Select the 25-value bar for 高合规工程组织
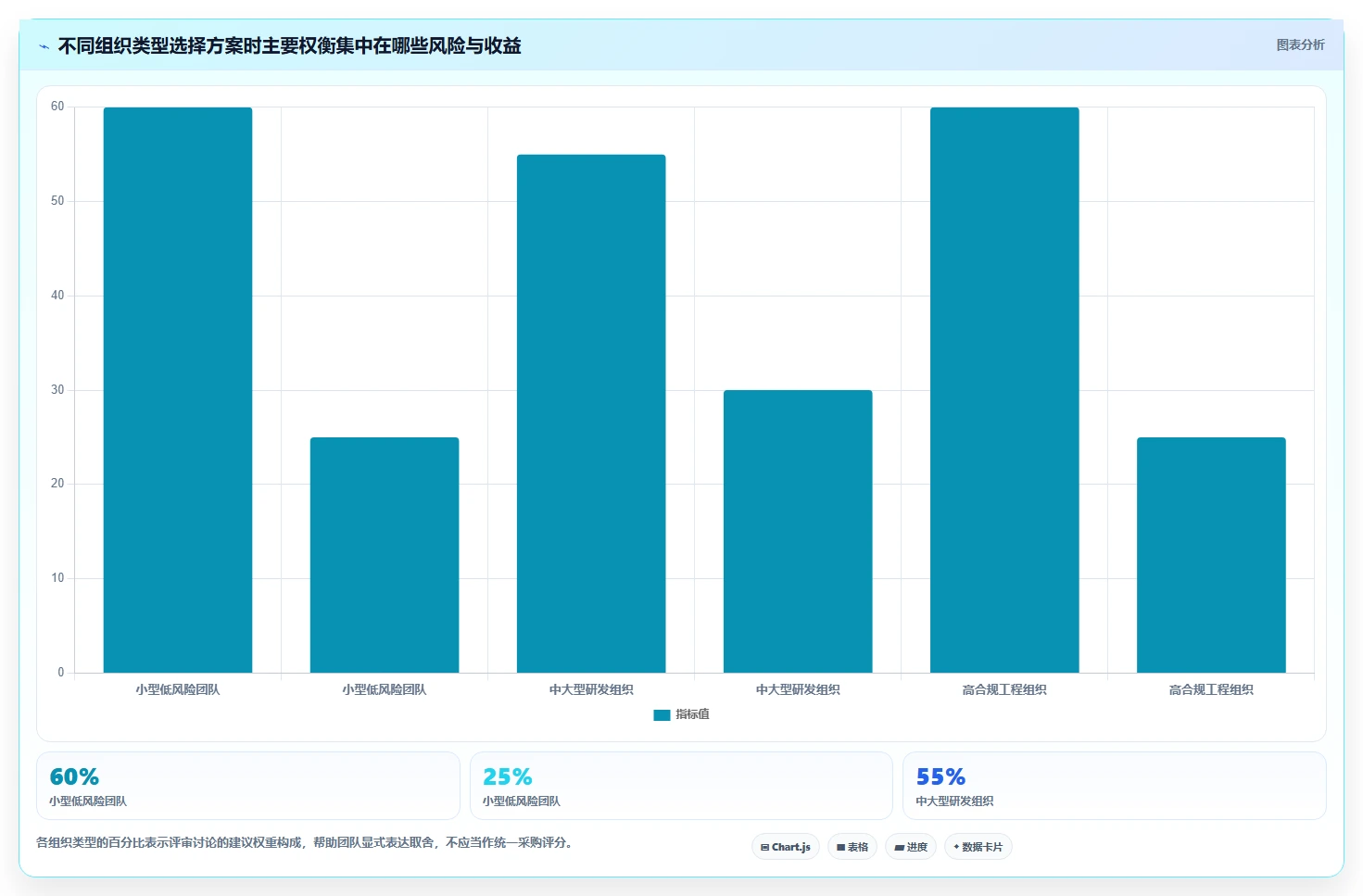The height and width of the screenshot is (896, 1363). pos(1211,555)
